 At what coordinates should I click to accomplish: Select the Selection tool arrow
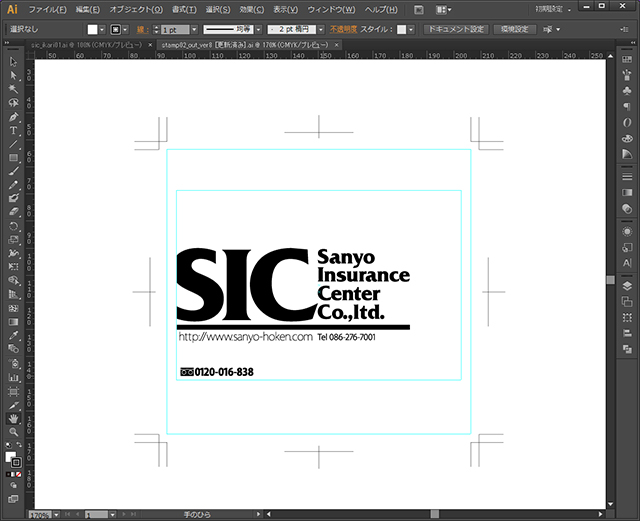click(13, 62)
